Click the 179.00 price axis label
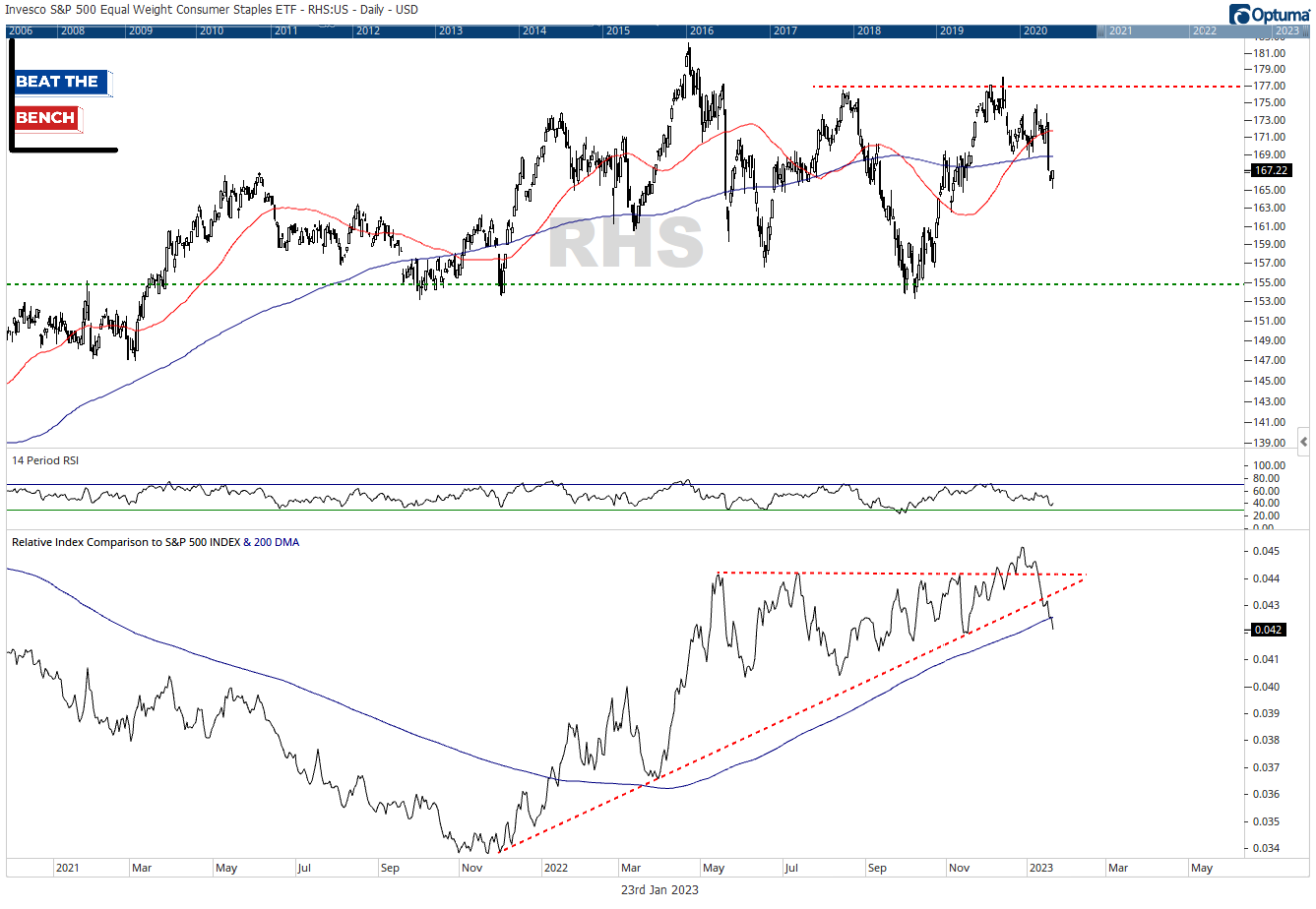The image size is (1316, 909). tap(1270, 69)
